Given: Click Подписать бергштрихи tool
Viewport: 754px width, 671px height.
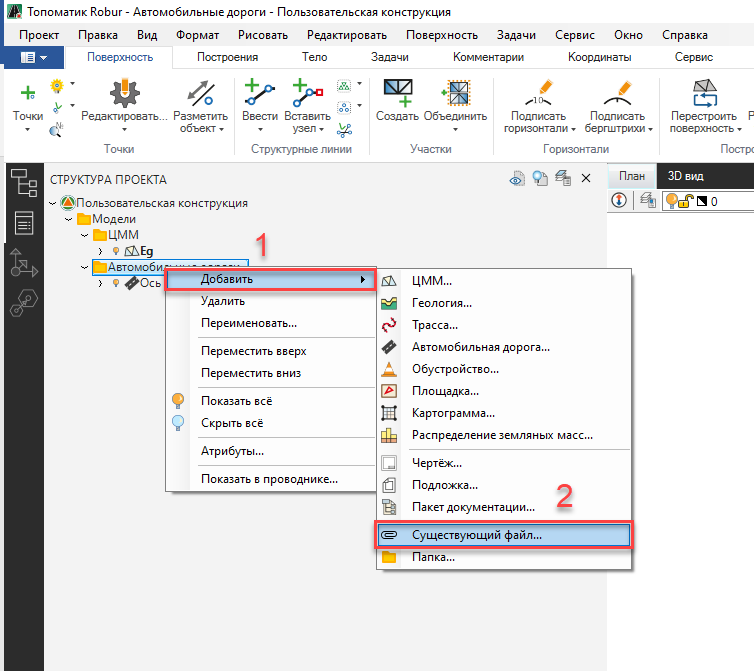Looking at the screenshot, I should [617, 94].
